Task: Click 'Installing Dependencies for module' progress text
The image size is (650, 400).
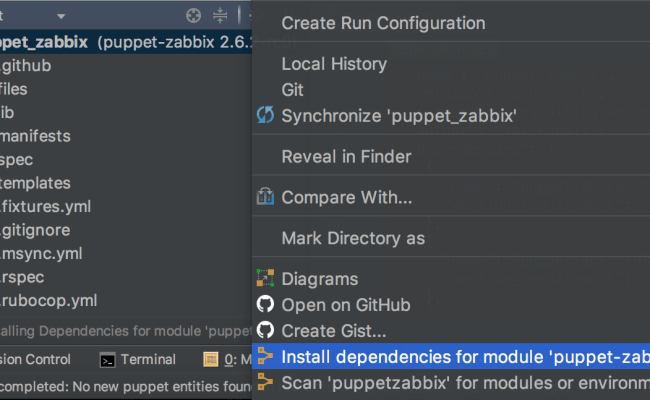Action: [x=126, y=331]
